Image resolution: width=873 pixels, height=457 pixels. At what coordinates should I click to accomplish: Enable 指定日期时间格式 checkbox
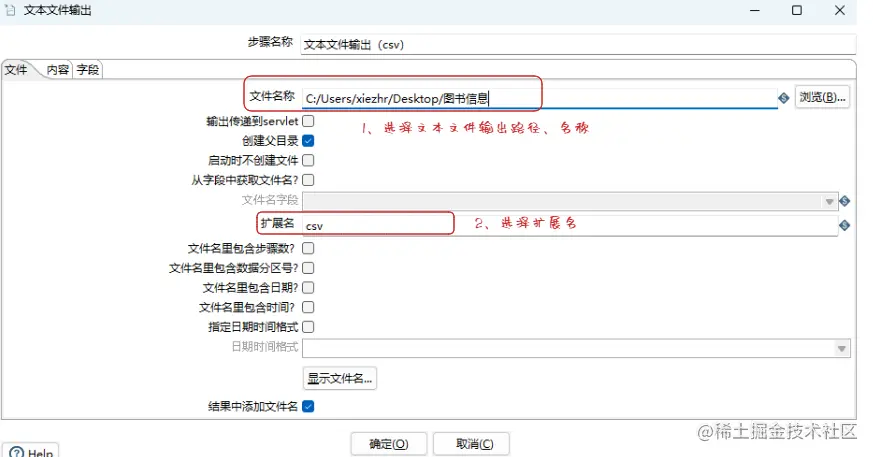308,327
